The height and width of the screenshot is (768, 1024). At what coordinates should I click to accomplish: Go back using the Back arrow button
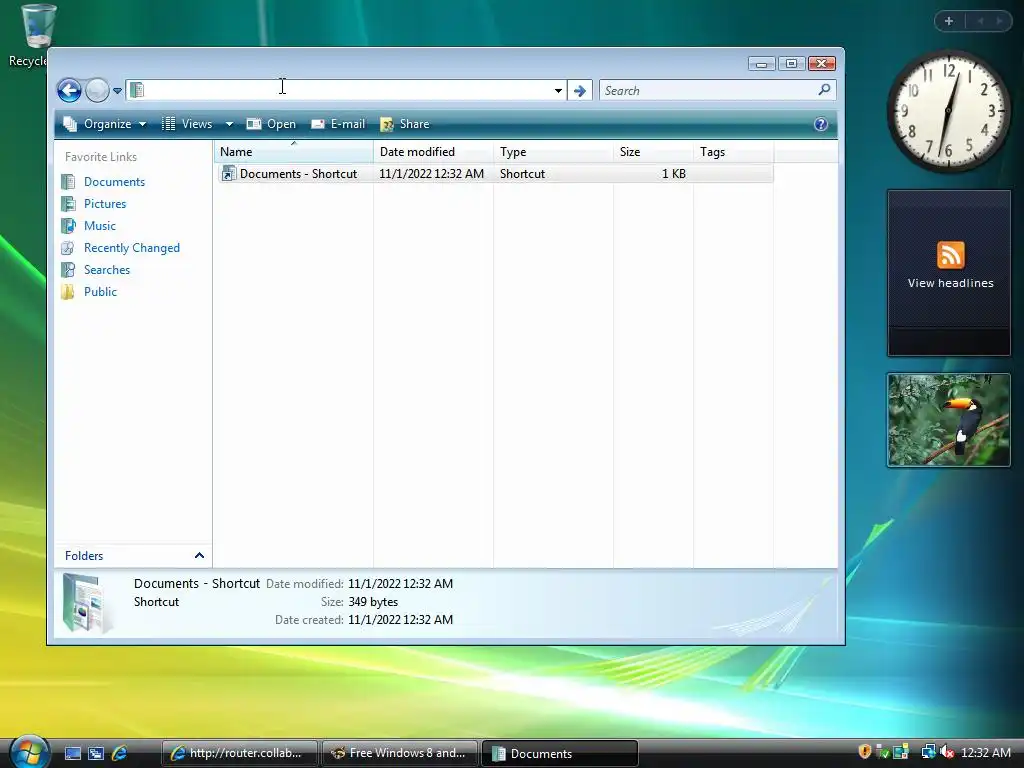[x=69, y=90]
